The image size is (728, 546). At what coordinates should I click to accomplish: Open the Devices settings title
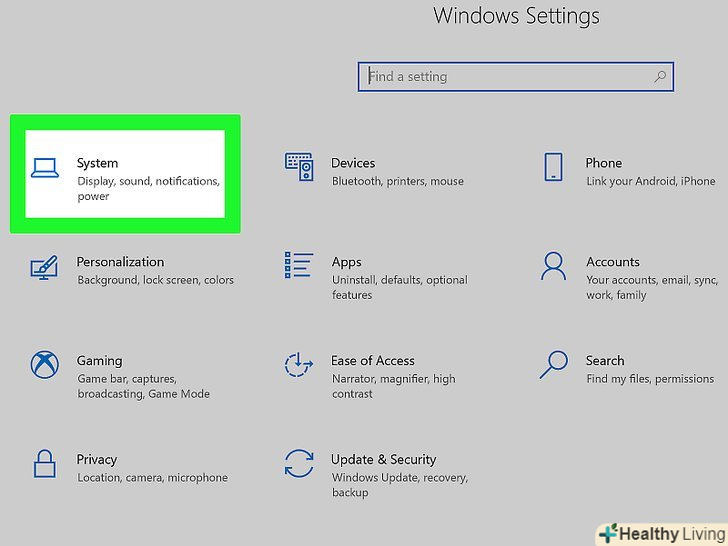353,163
